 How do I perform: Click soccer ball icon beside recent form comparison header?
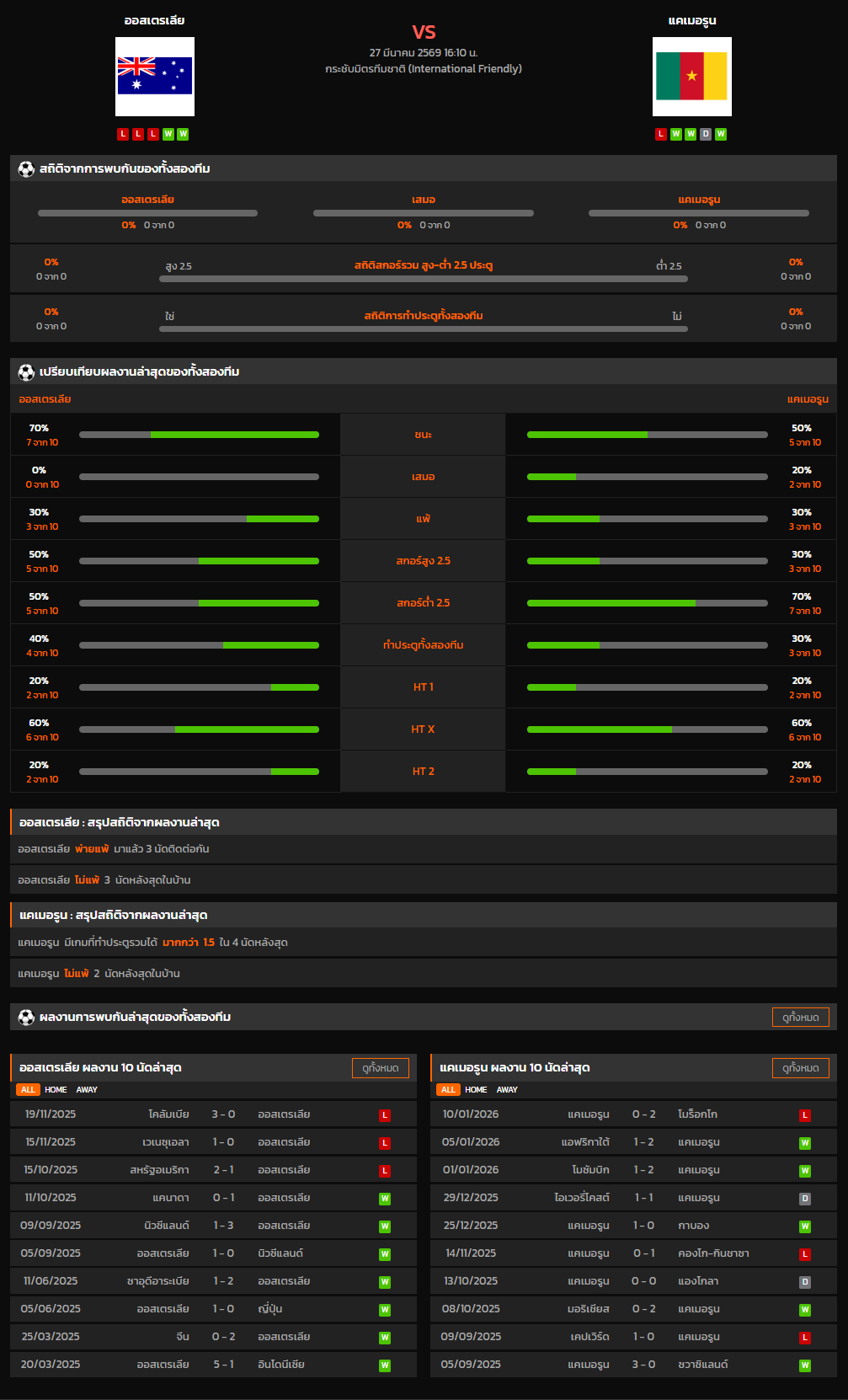coord(26,372)
